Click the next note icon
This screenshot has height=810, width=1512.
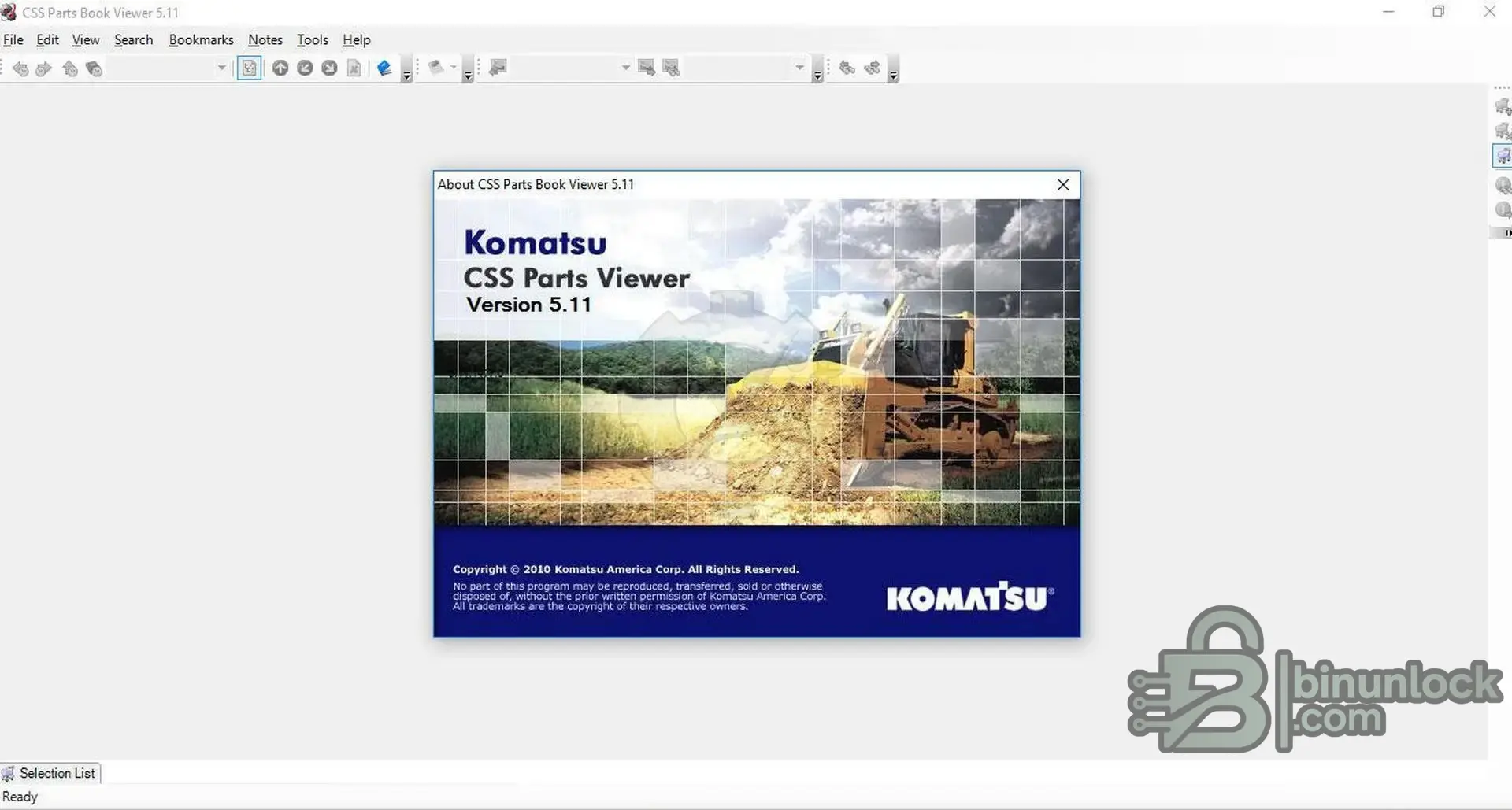tap(647, 68)
